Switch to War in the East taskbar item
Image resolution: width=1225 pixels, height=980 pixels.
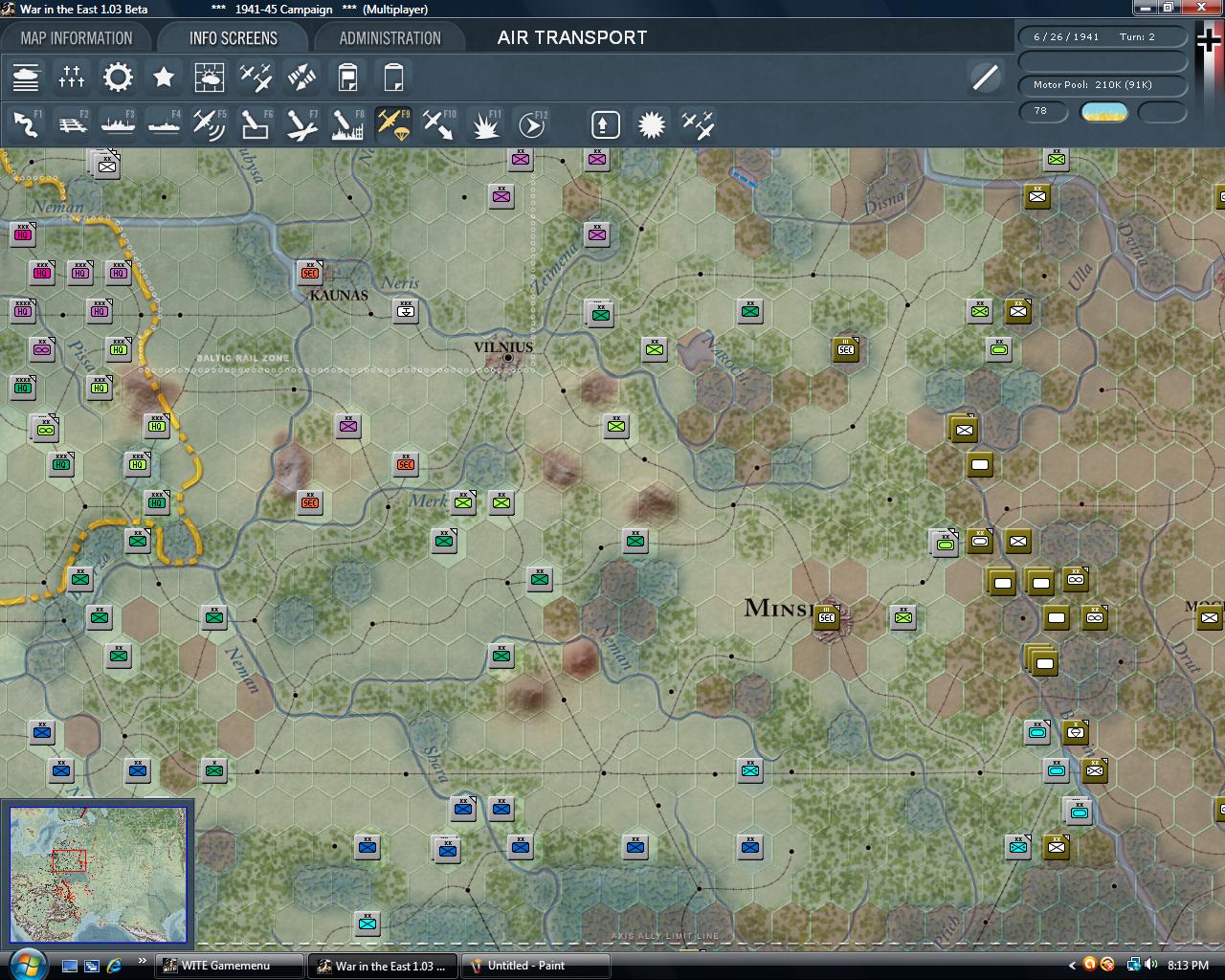384,966
